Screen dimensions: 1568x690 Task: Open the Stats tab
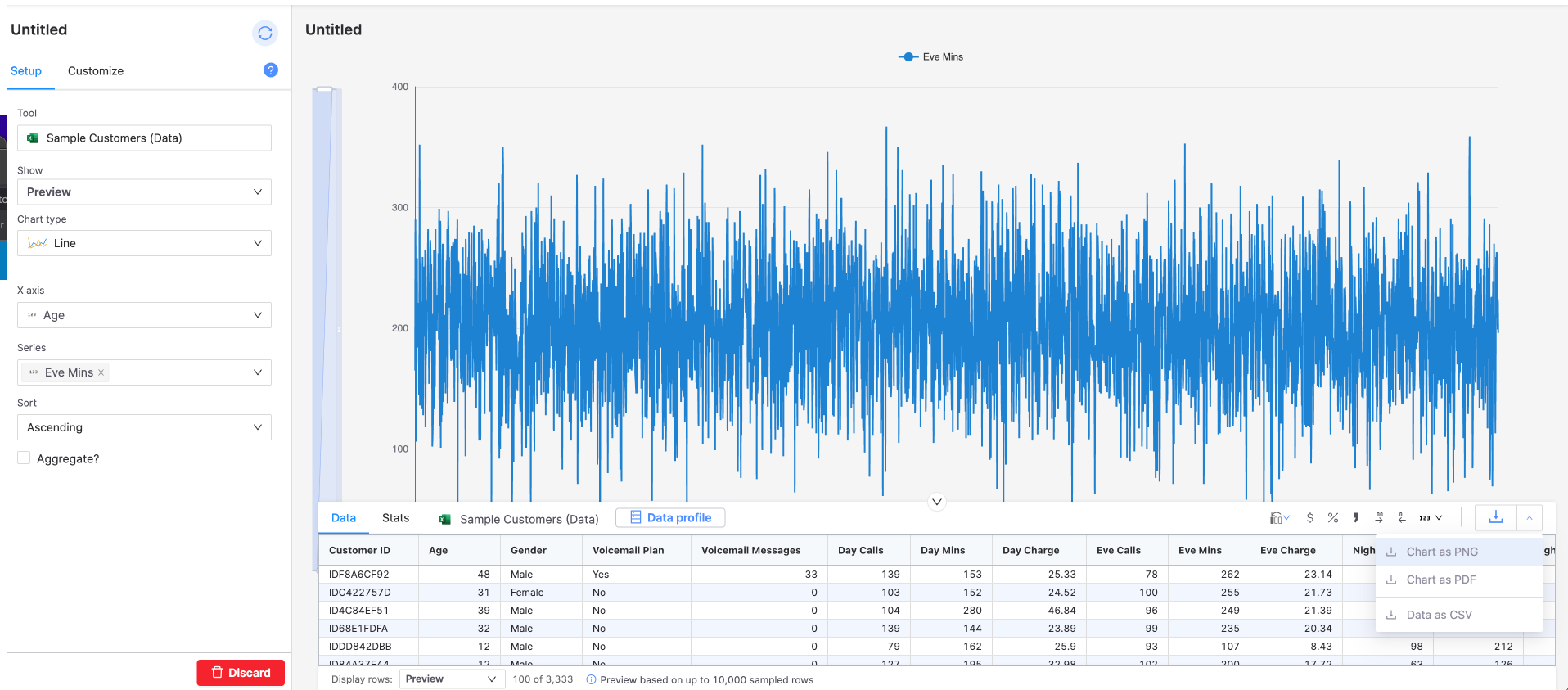[395, 518]
